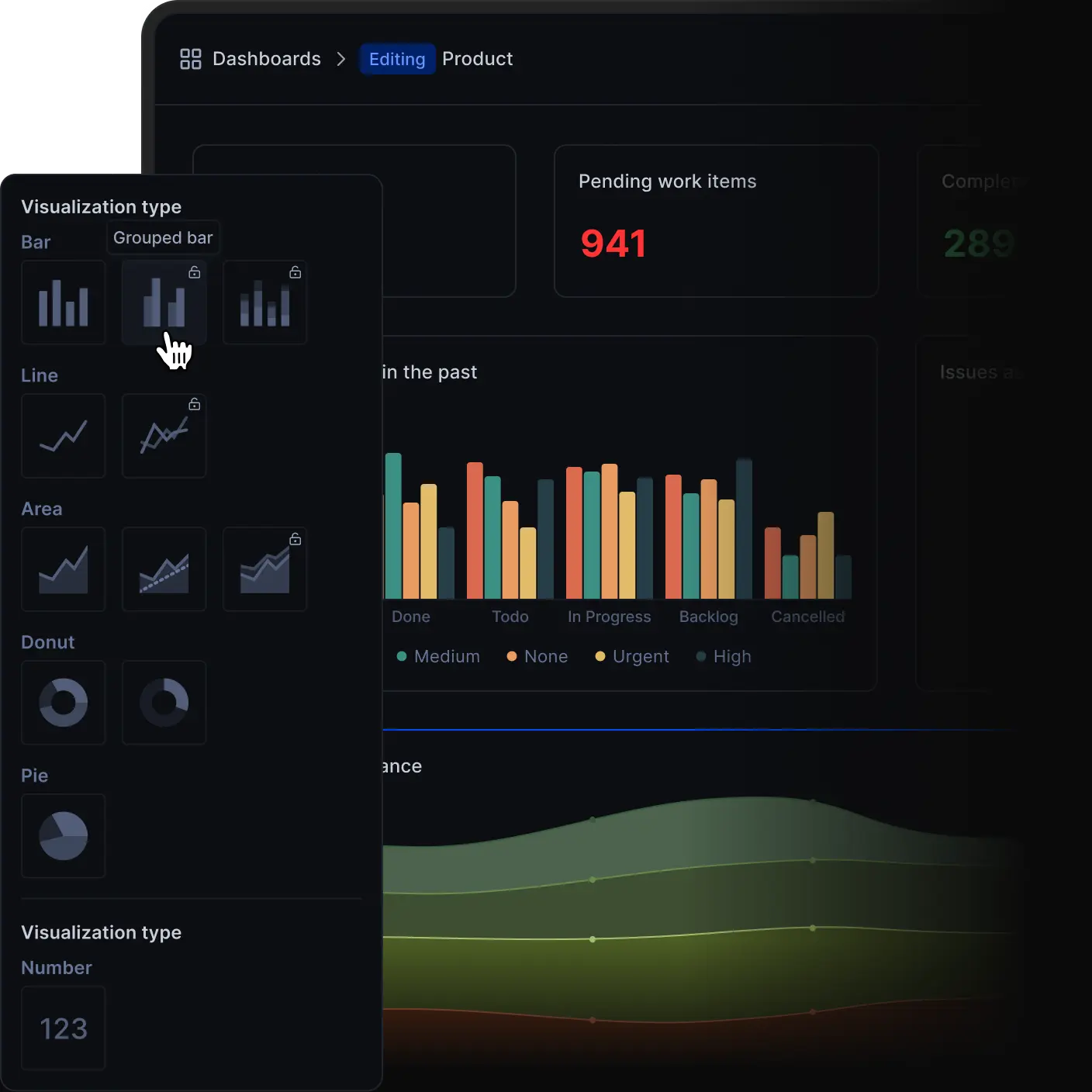This screenshot has height=1092, width=1092.
Task: Choose the second donut chart style
Action: pyautogui.click(x=164, y=703)
